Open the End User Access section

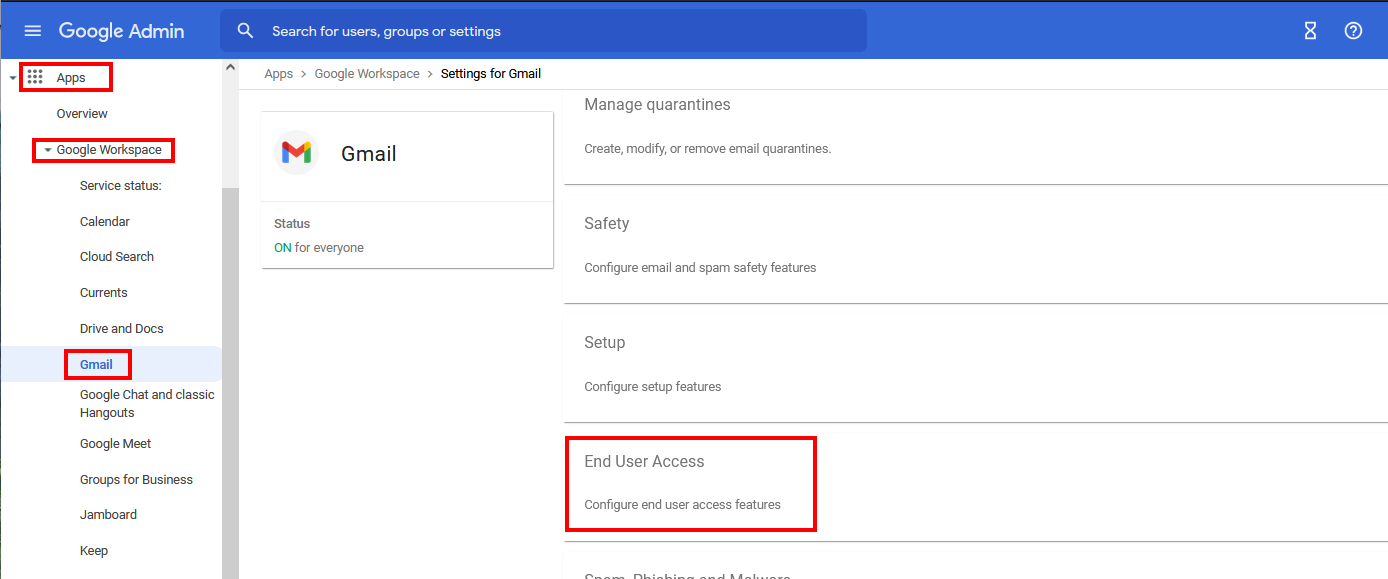pyautogui.click(x=975, y=483)
